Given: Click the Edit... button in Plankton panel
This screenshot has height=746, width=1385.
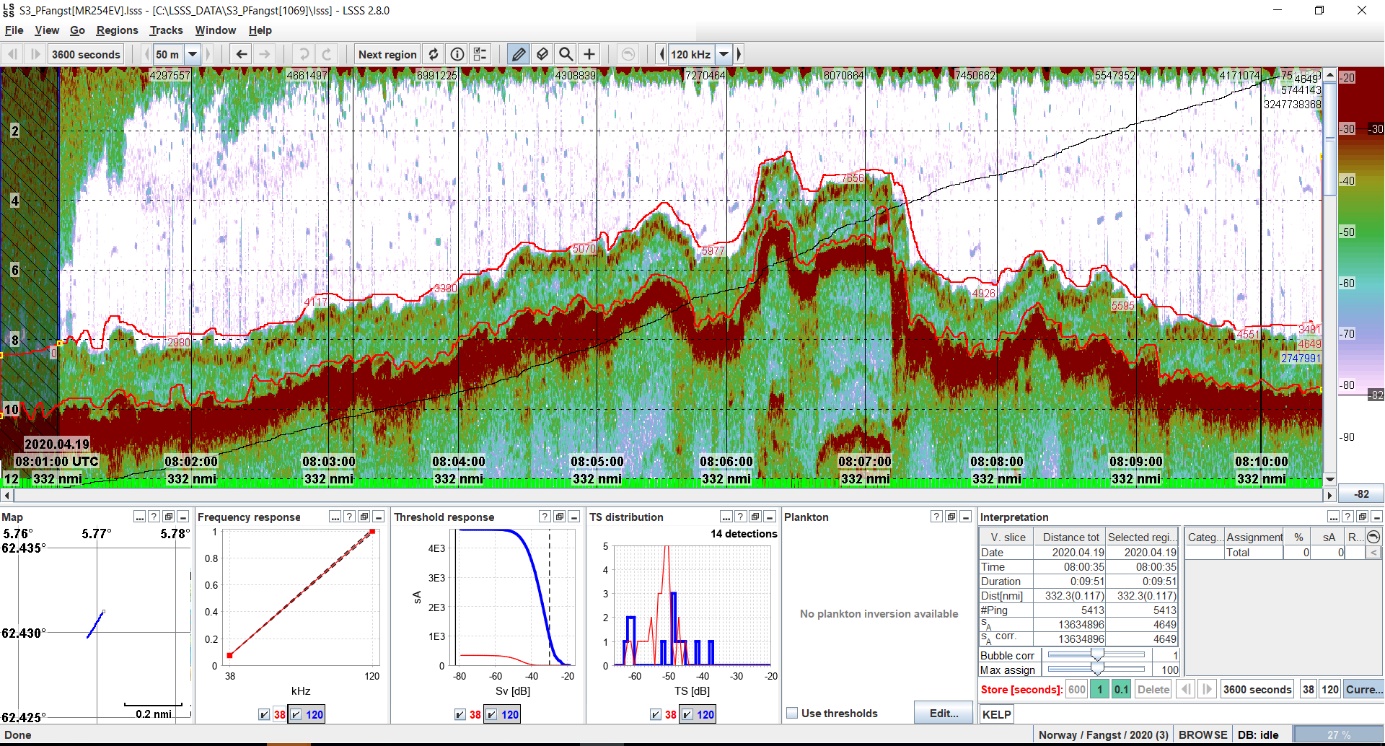Looking at the screenshot, I should point(942,713).
